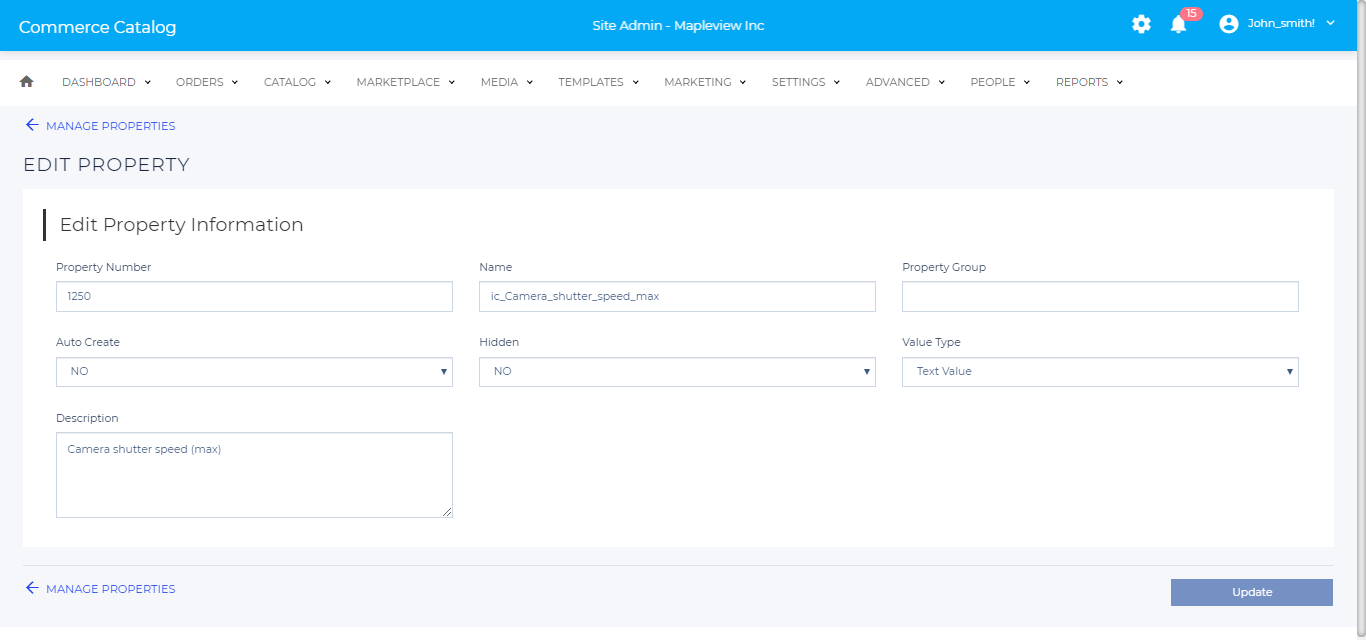1366x640 pixels.
Task: Click the Site Admin - Mapleview Inc text
Action: (x=678, y=25)
